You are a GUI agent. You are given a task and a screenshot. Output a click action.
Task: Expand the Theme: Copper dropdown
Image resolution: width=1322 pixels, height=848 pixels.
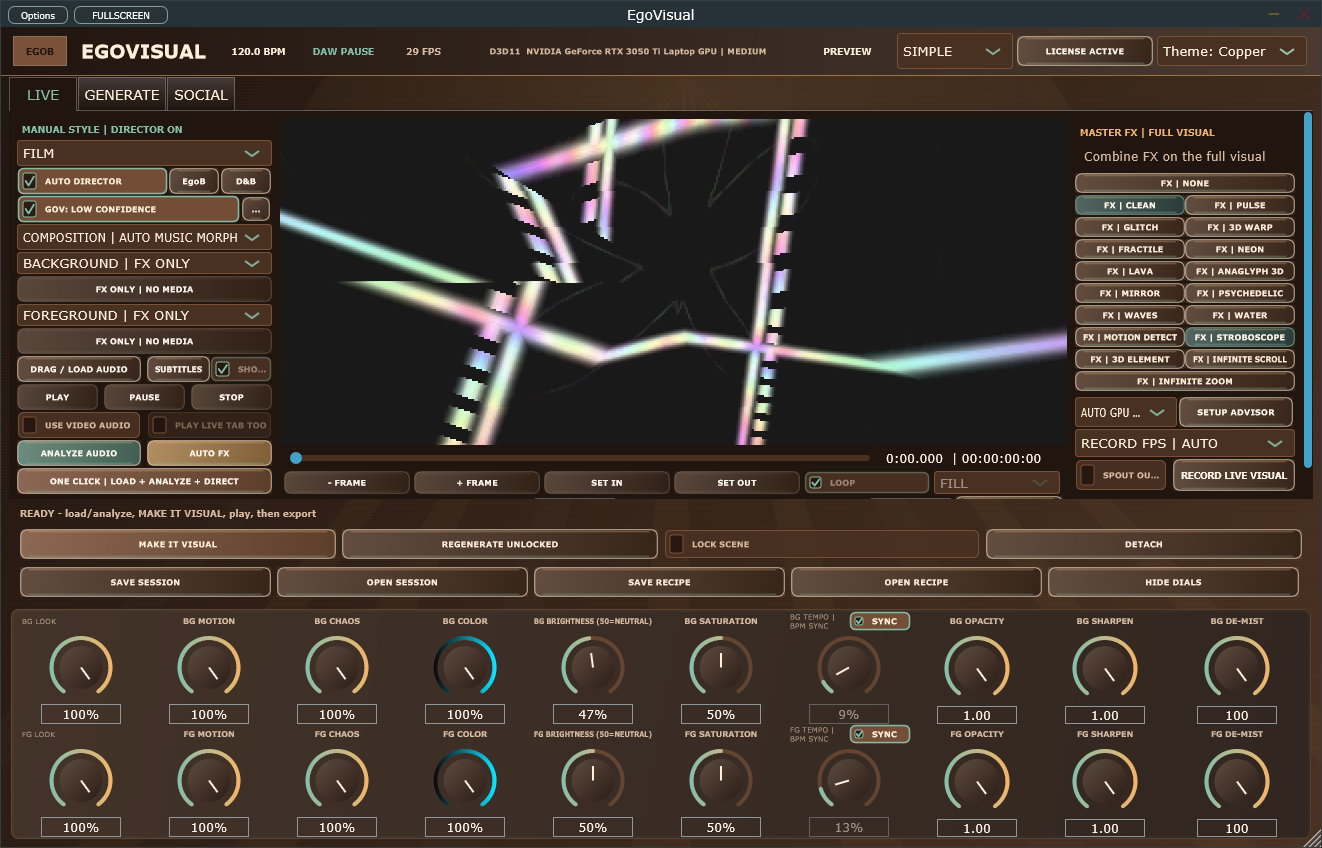click(x=1232, y=51)
